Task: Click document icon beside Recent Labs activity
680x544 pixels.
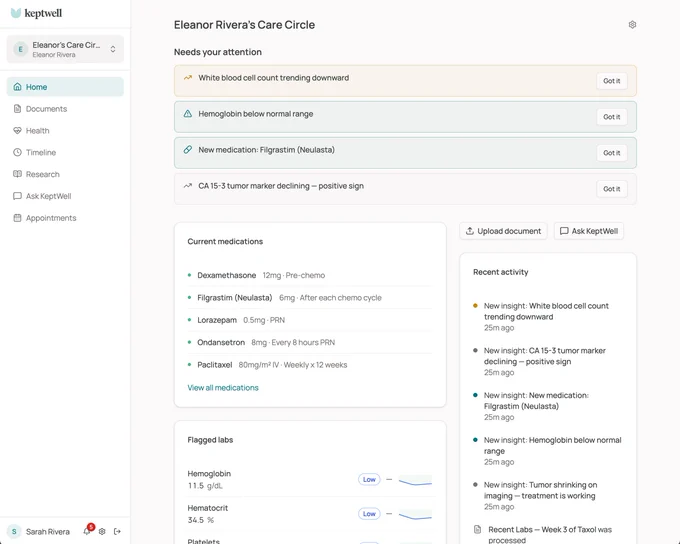Action: pos(477,529)
